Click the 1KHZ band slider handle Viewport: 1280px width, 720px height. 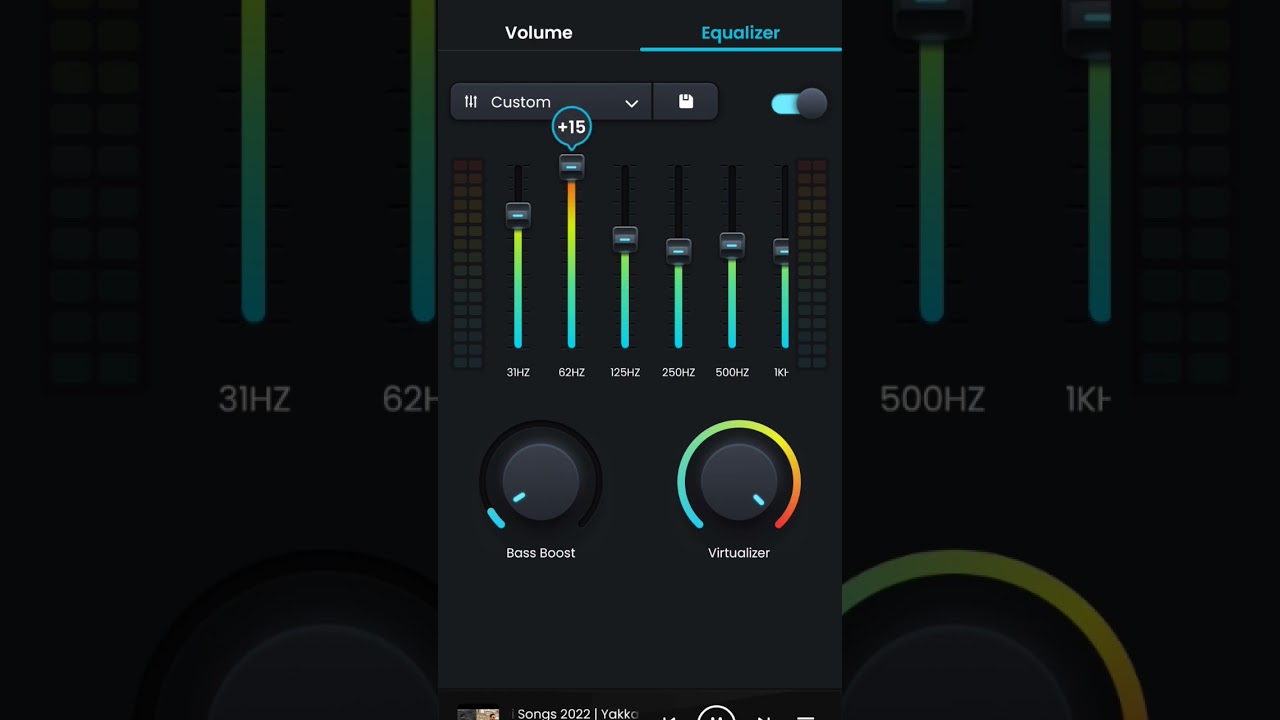[x=781, y=251]
